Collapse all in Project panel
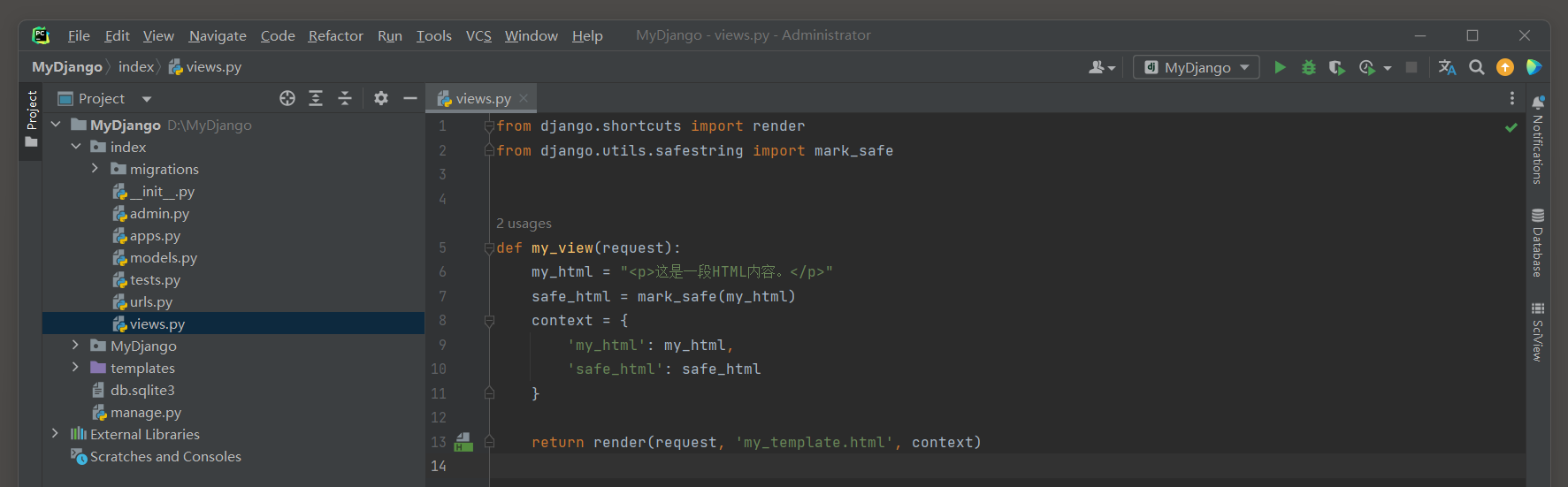Viewport: 1568px width, 487px height. point(345,98)
